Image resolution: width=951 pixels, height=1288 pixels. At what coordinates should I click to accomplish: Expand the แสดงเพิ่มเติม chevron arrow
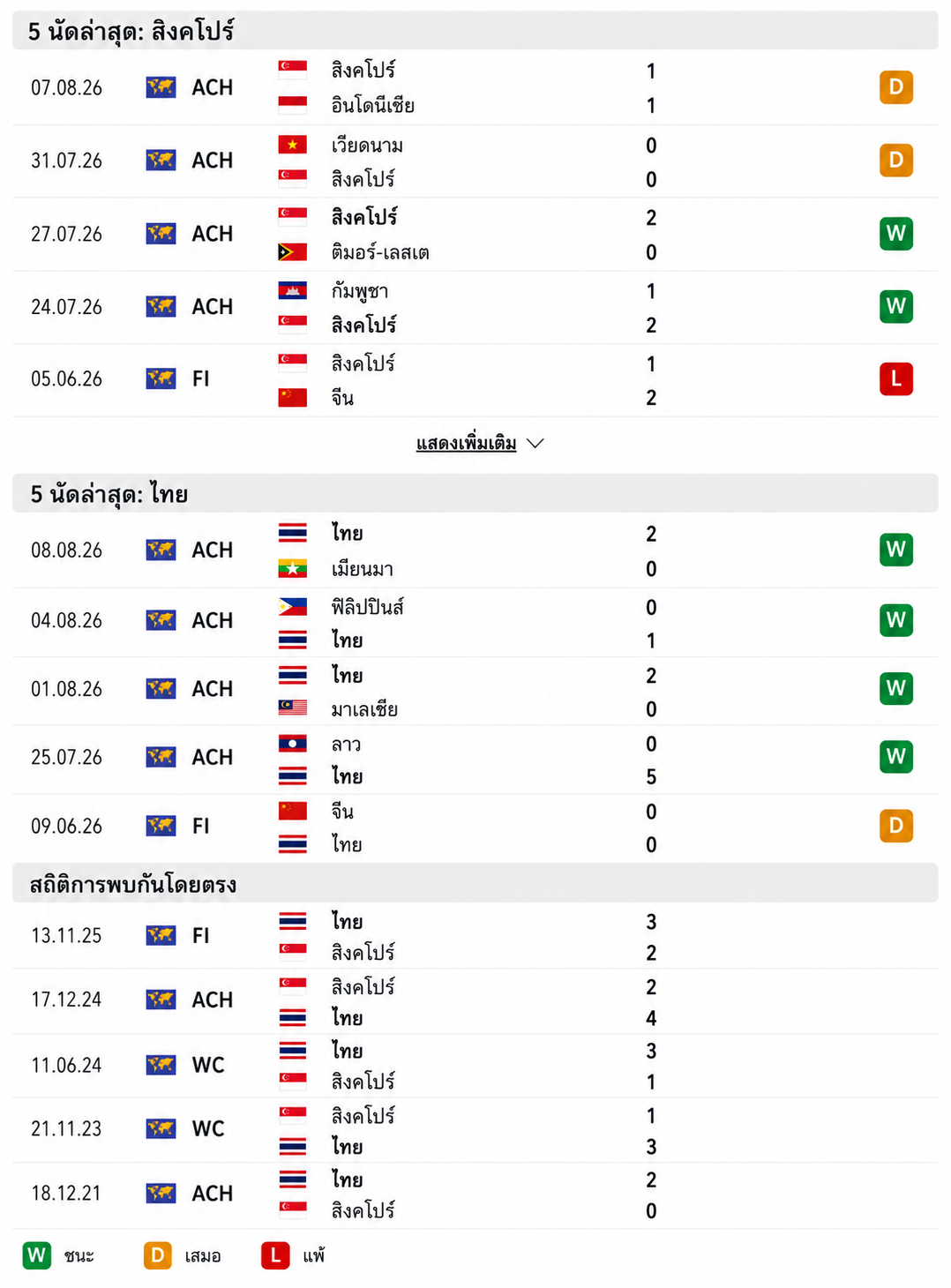(535, 443)
